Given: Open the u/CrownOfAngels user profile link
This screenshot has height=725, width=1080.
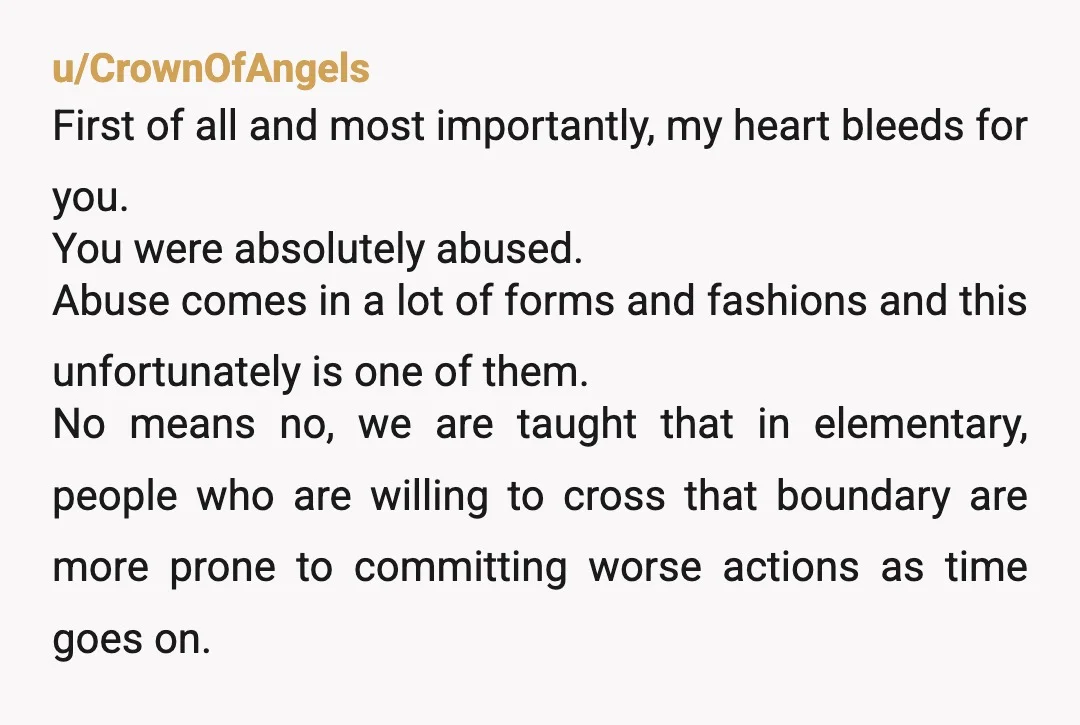Looking at the screenshot, I should tap(211, 70).
